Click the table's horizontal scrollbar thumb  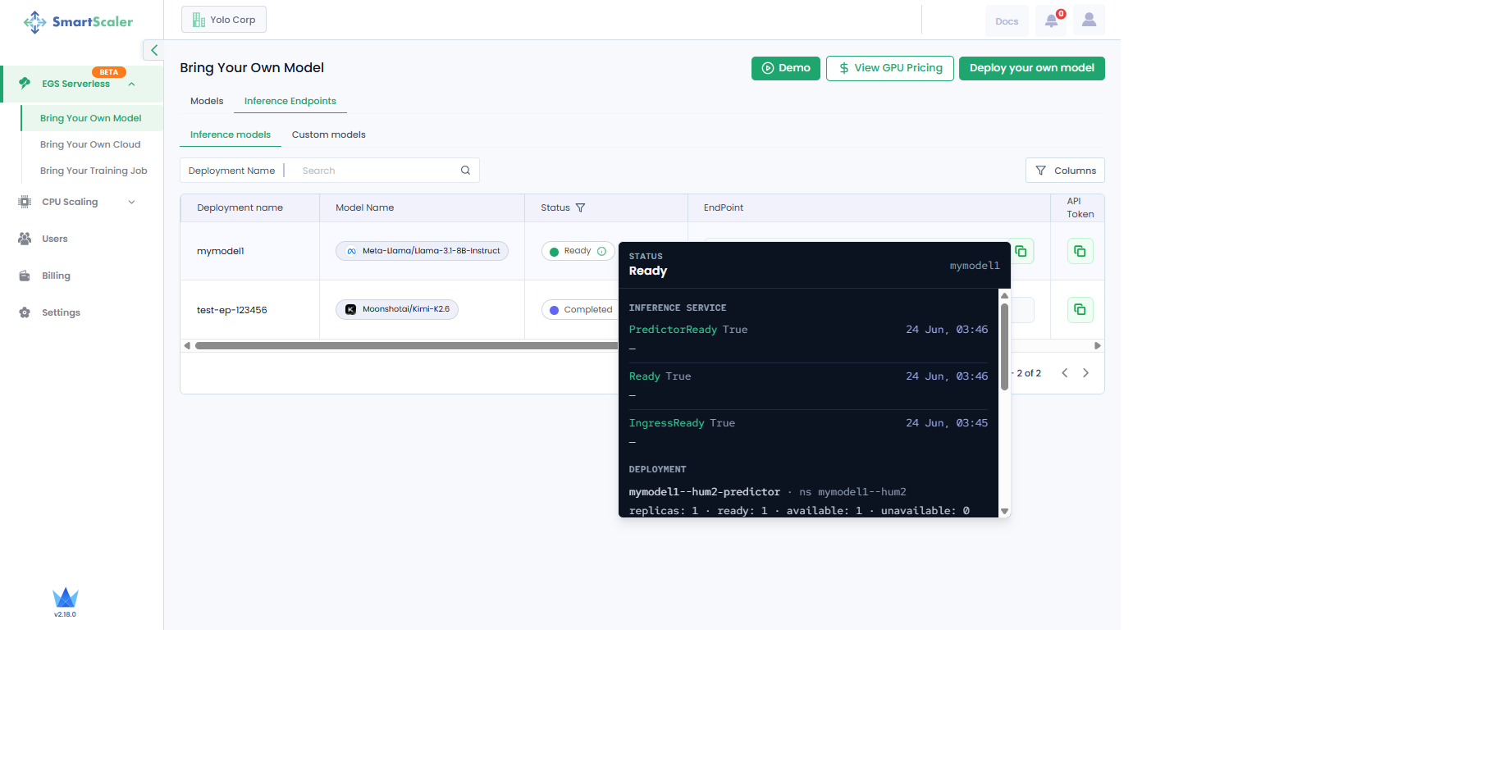(406, 346)
